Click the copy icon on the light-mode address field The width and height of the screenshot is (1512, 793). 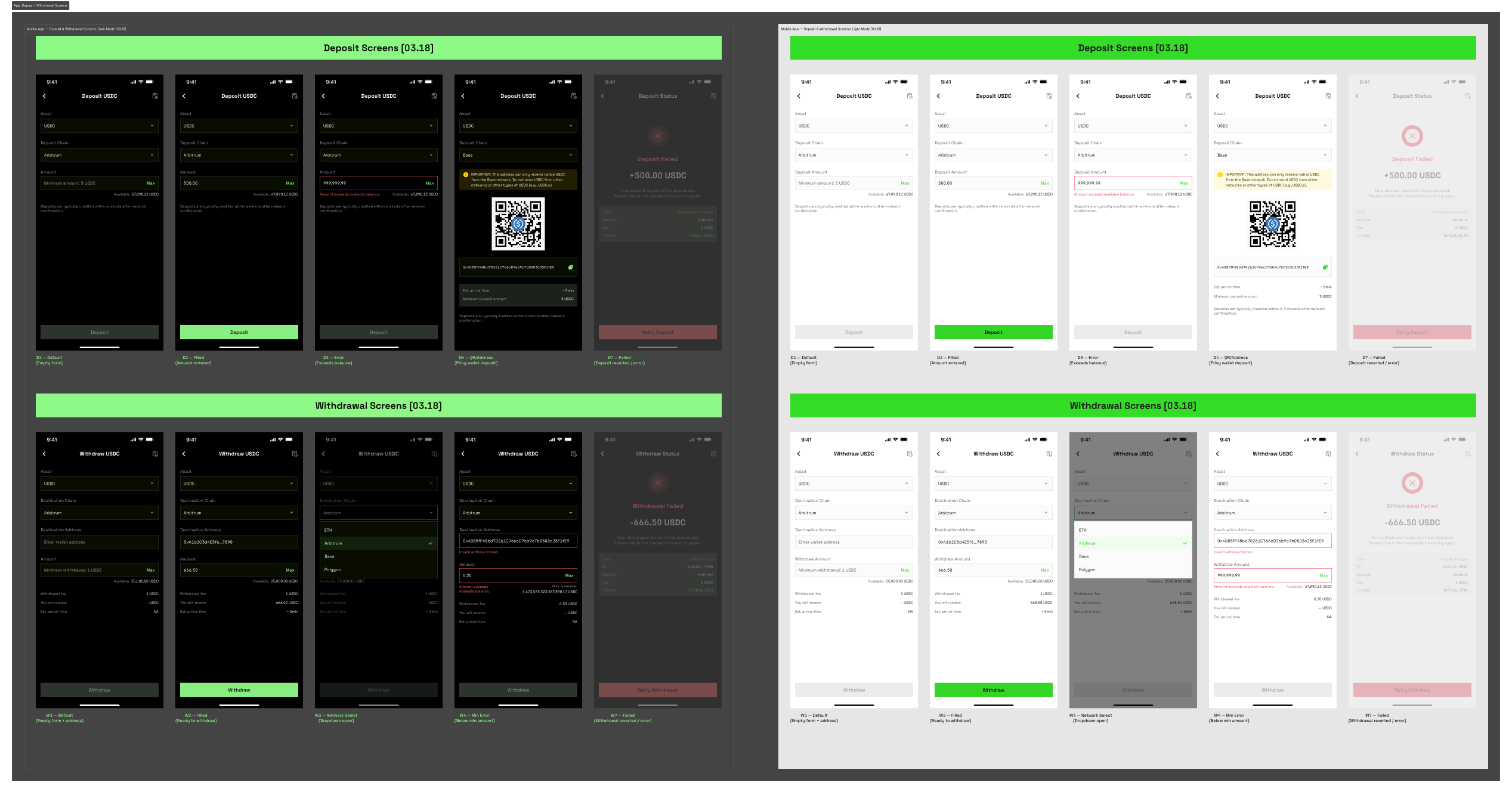1325,267
